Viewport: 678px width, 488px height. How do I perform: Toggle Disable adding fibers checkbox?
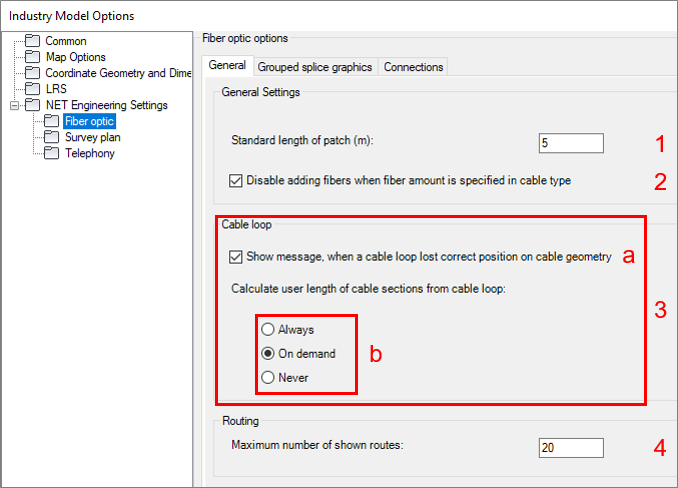pos(236,180)
